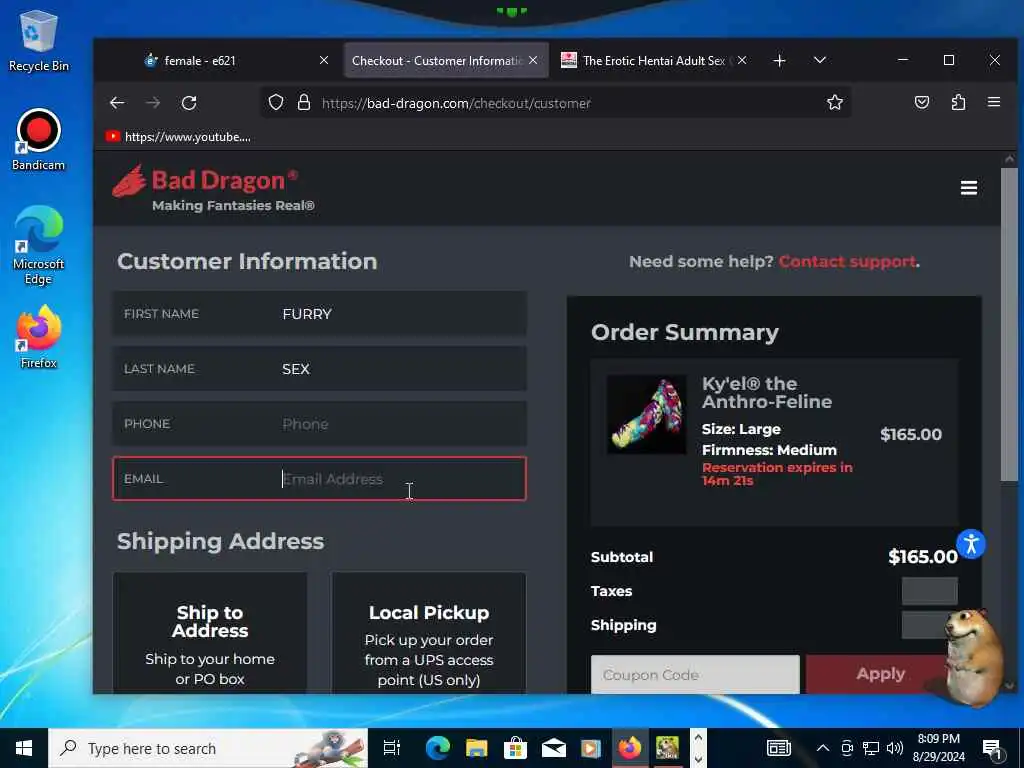Open the taskbar clock showing 8:09 PM
Image resolution: width=1024 pixels, height=768 pixels.
938,748
